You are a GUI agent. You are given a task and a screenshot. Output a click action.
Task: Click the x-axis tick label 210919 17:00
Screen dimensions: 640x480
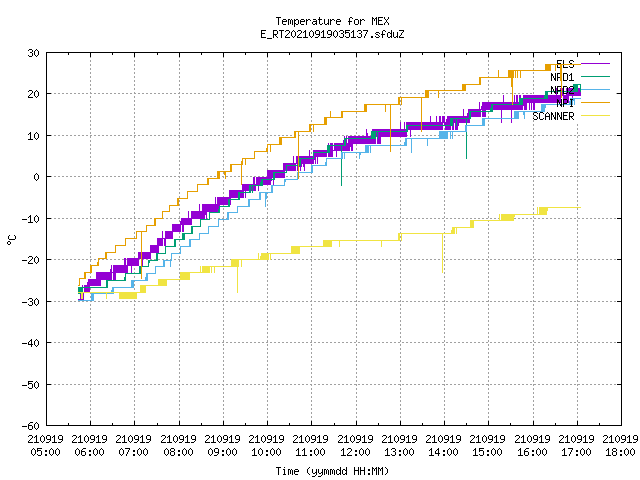tap(576, 446)
